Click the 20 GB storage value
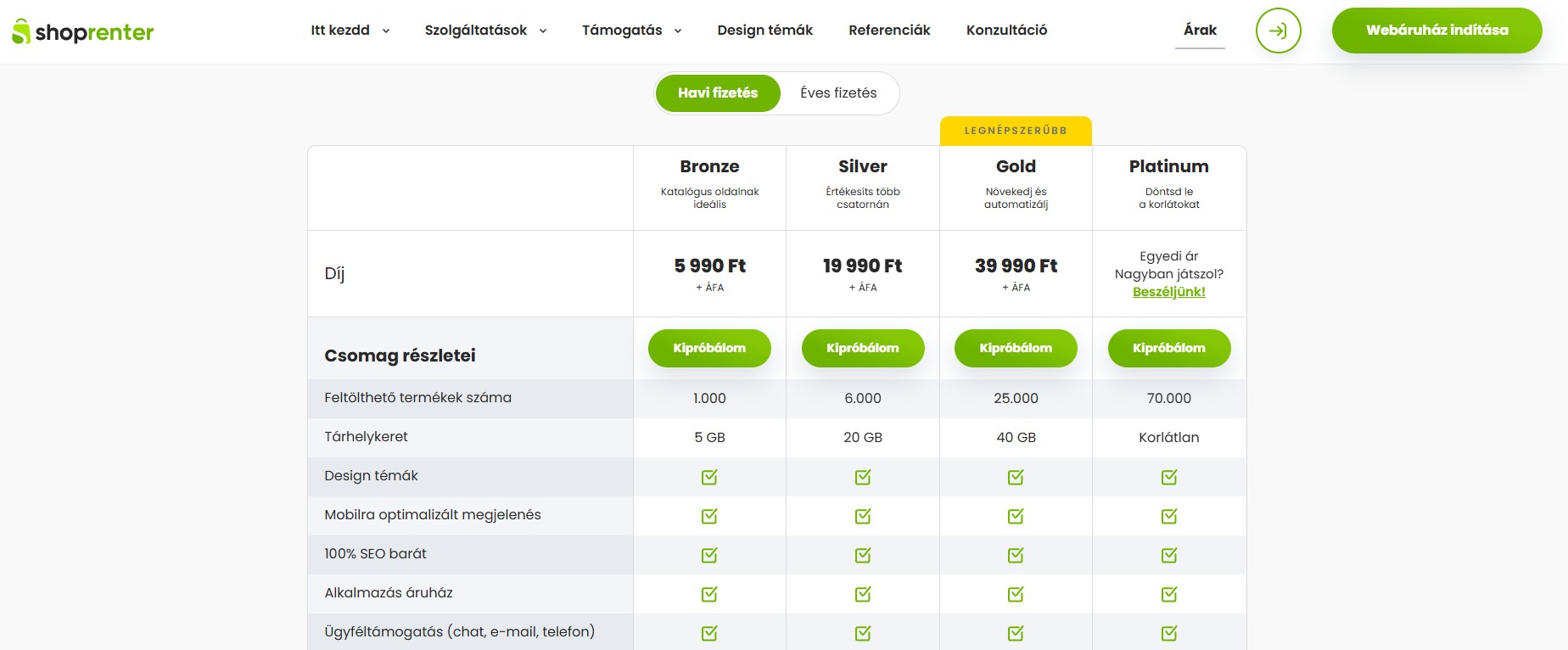This screenshot has height=650, width=1568. 863,437
